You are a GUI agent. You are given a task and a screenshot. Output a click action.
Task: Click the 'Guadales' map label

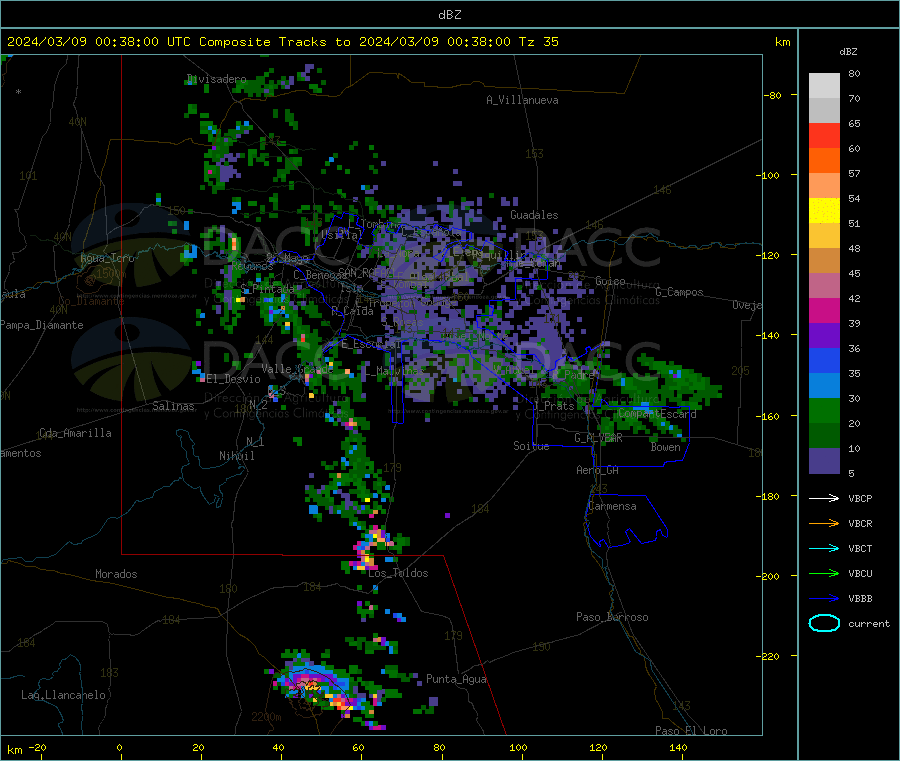click(534, 215)
